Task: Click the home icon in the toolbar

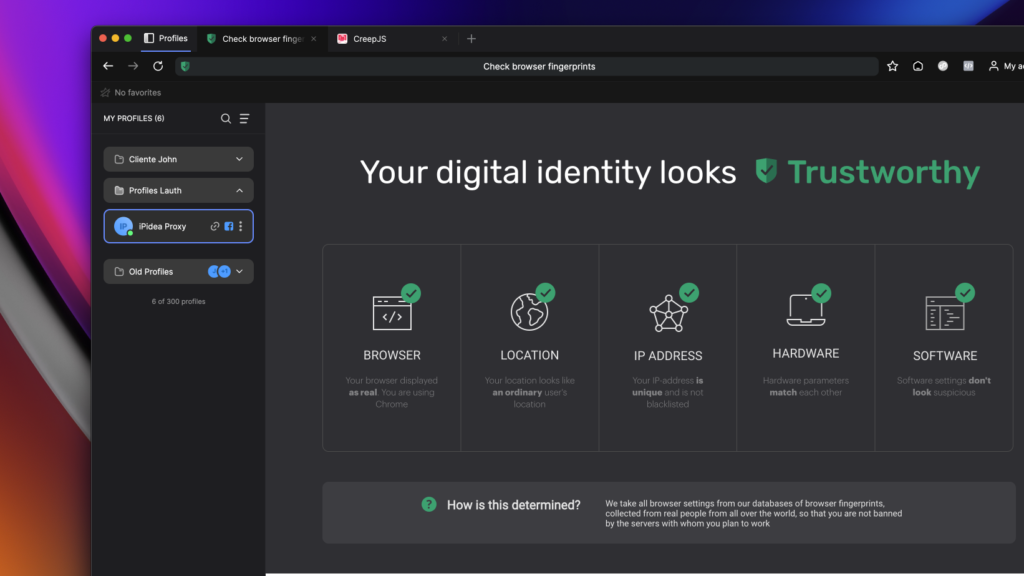Action: (x=918, y=66)
